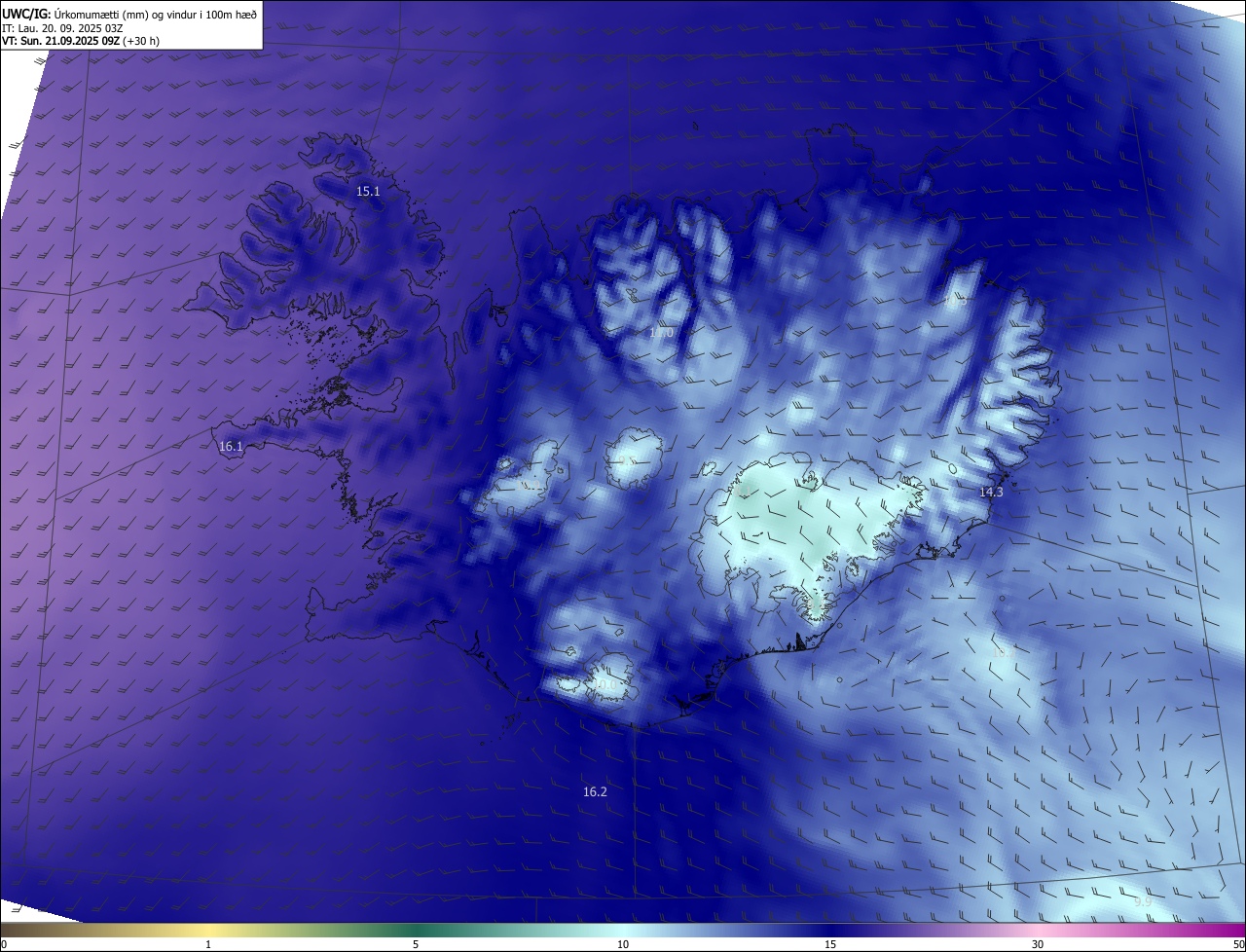This screenshot has width=1246, height=952.
Task: Click the faint 9.9 value label
Action: pos(1143,902)
